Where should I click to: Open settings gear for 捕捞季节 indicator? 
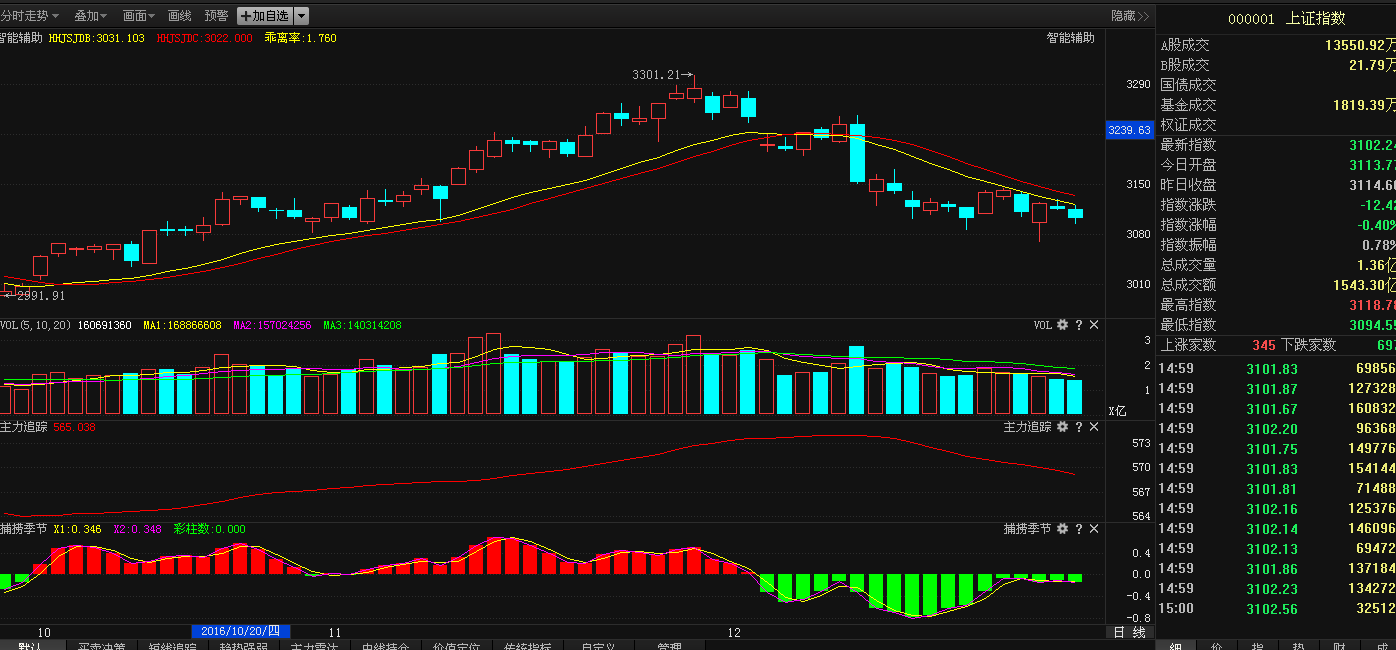[1063, 529]
